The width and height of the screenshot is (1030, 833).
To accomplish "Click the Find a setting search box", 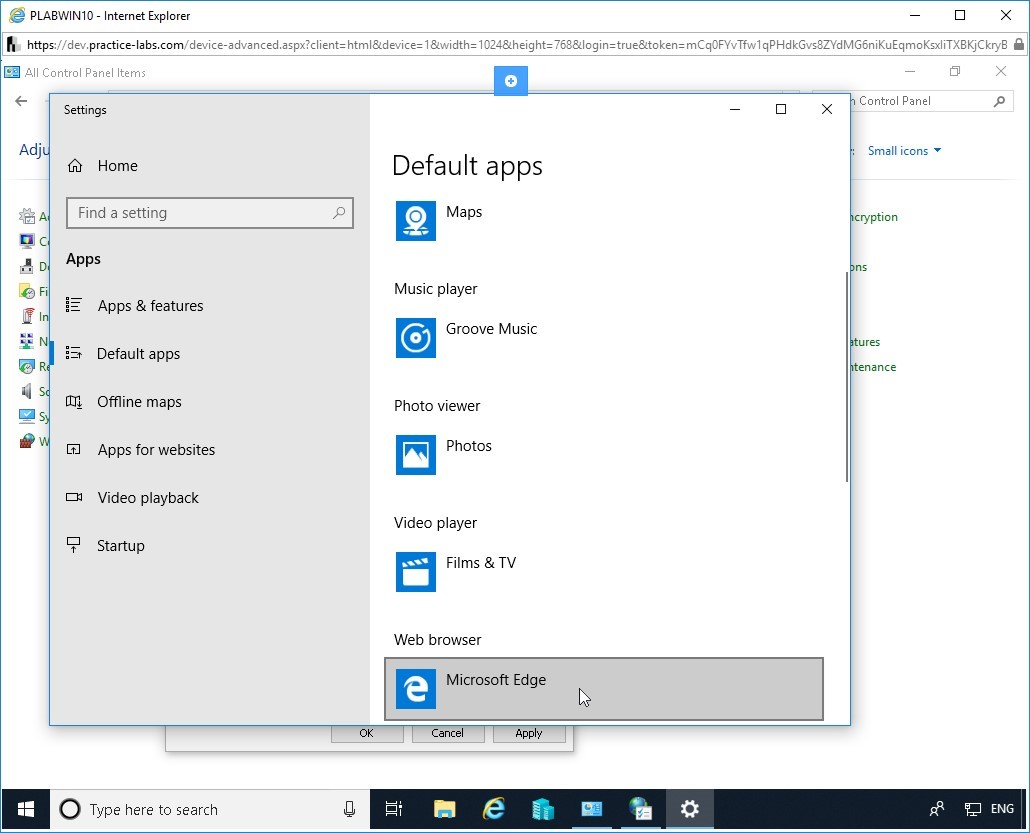I will coord(210,213).
